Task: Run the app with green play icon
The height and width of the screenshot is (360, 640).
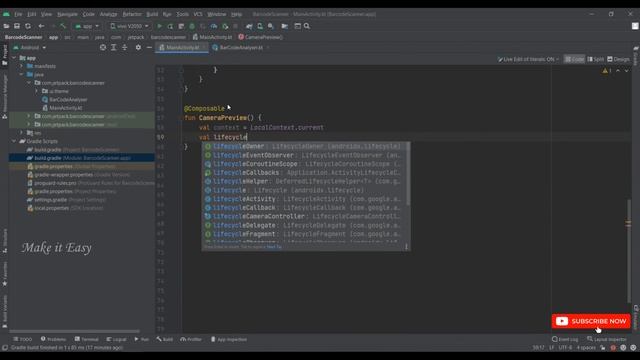Action: coord(160,26)
